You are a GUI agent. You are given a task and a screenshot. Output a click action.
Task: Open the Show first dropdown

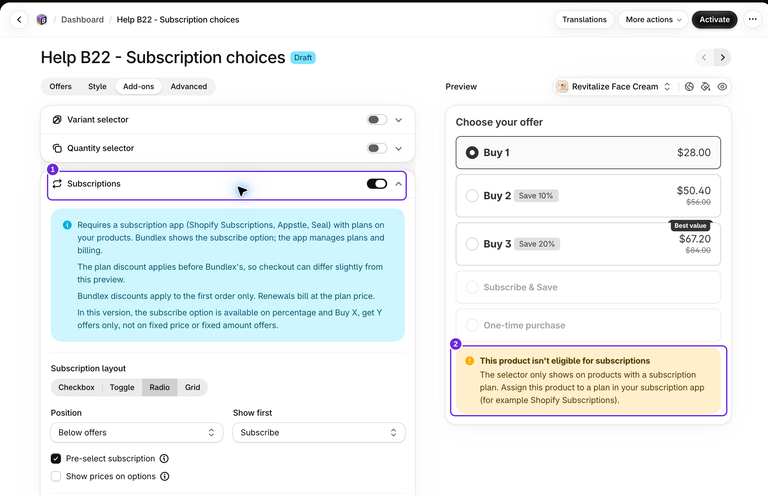tap(319, 432)
